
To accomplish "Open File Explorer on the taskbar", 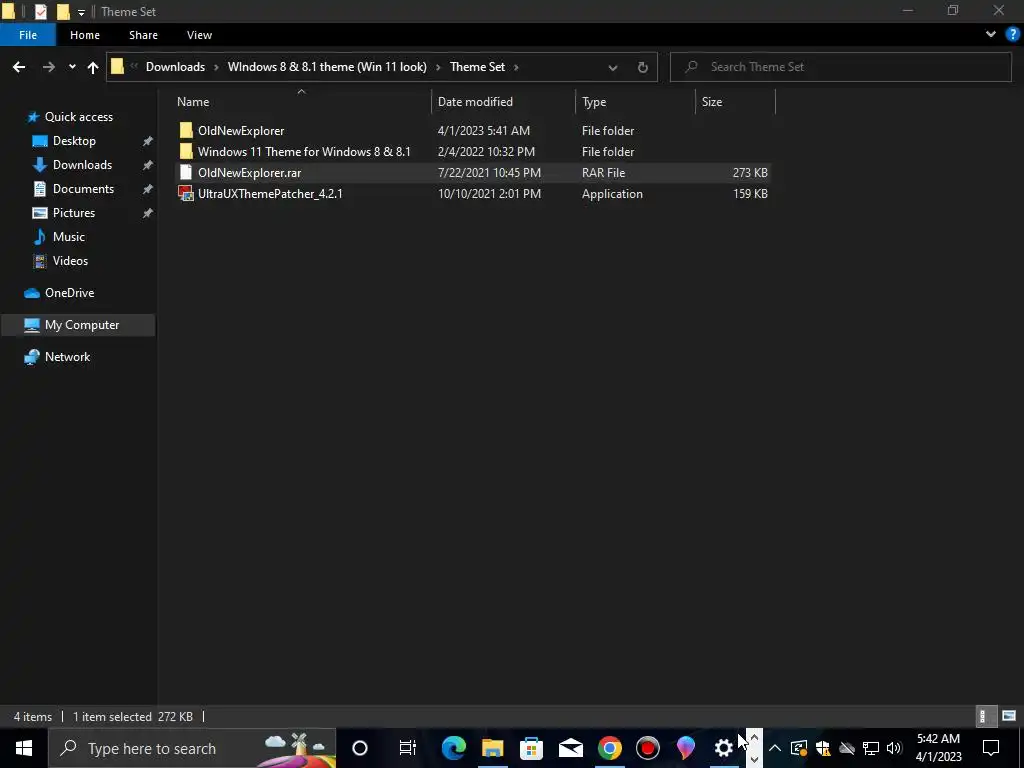I will (x=492, y=748).
